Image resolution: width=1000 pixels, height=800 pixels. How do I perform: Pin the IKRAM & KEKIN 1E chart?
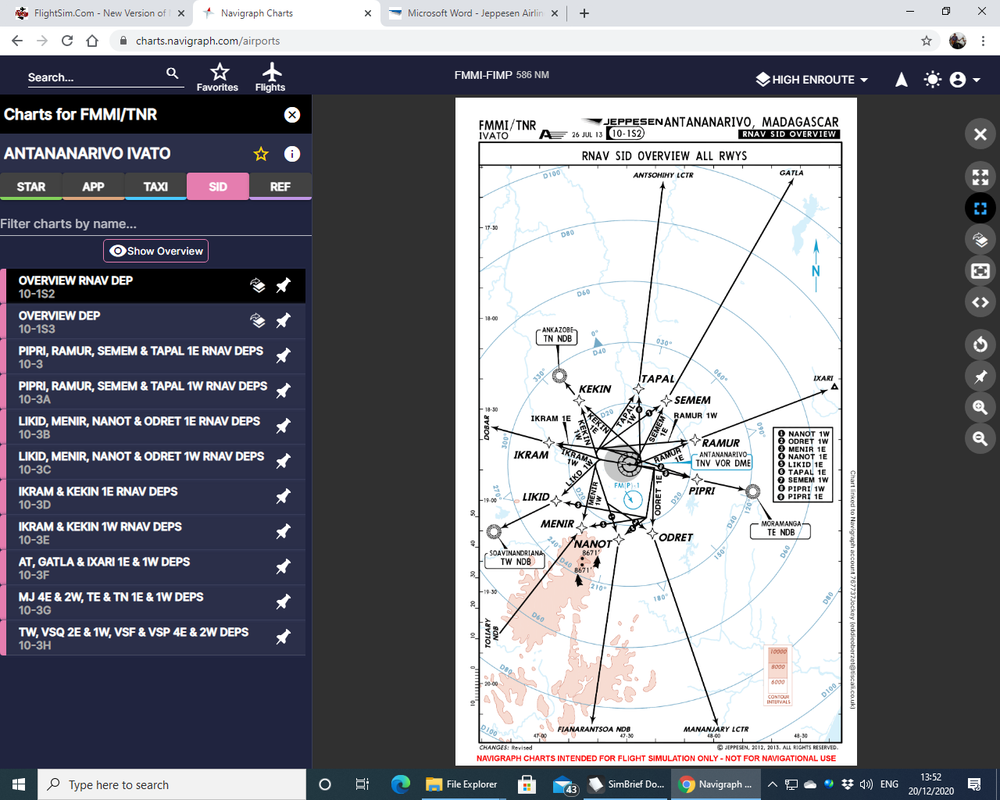click(x=283, y=496)
